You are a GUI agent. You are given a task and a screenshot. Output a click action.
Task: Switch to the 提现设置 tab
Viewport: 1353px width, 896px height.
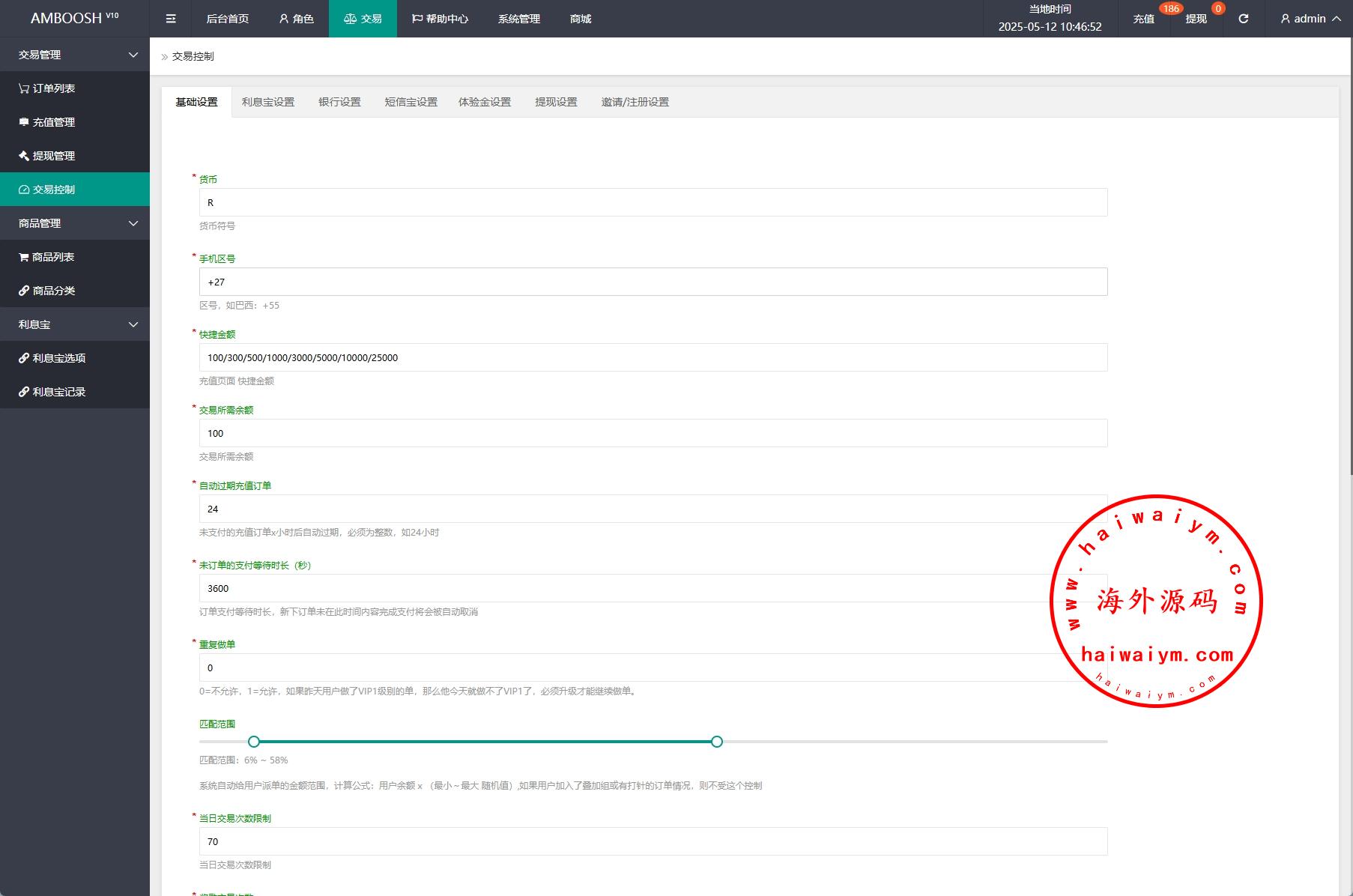tap(556, 102)
